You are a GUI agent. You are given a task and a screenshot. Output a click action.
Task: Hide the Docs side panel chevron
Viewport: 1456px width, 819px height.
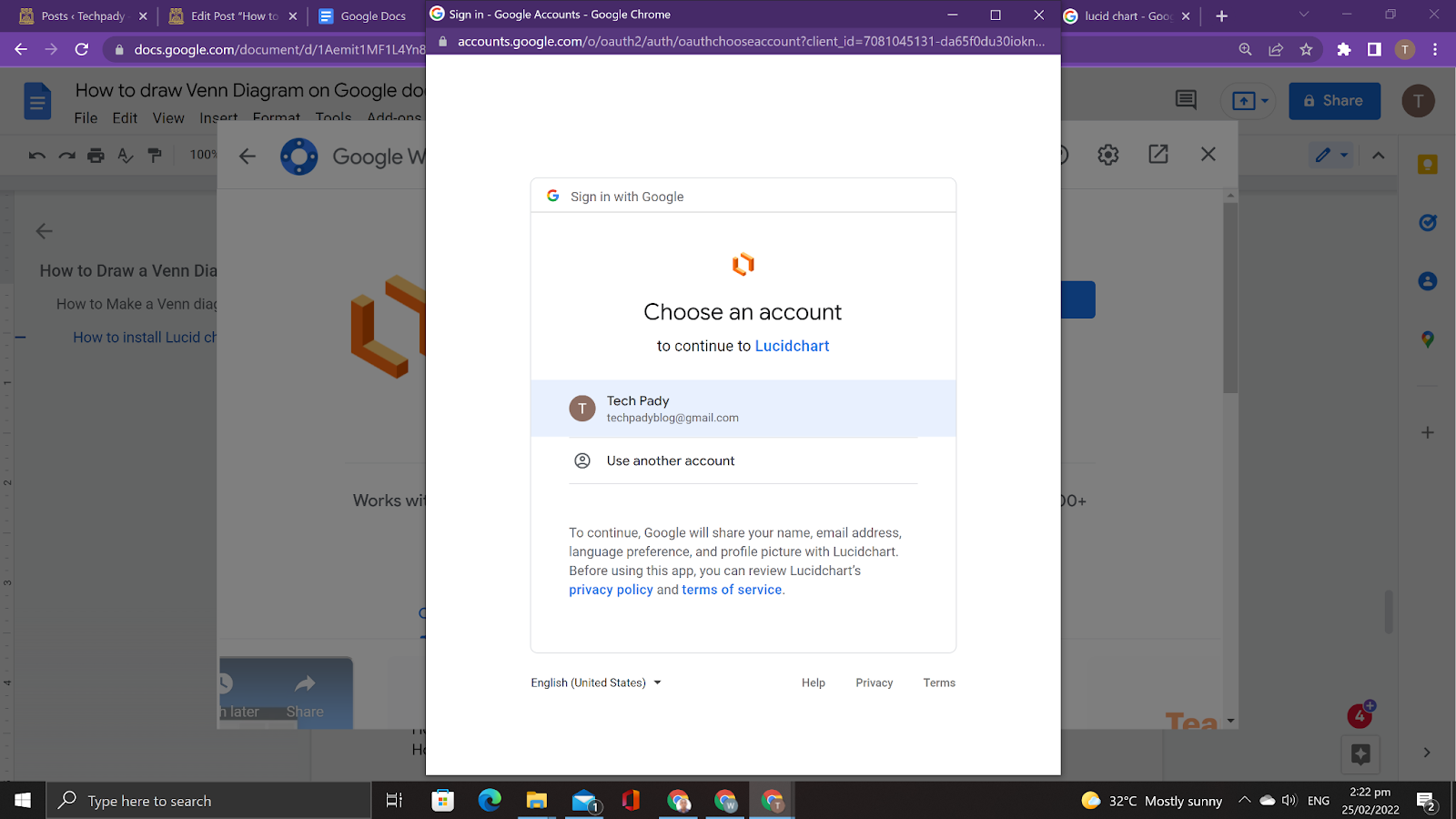[1427, 753]
